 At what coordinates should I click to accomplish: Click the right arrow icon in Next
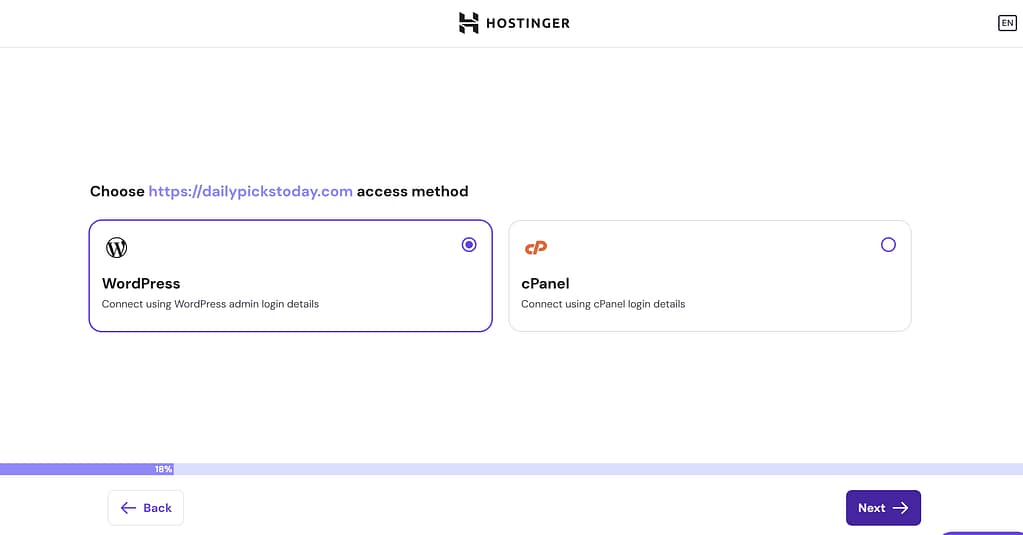pyautogui.click(x=901, y=508)
